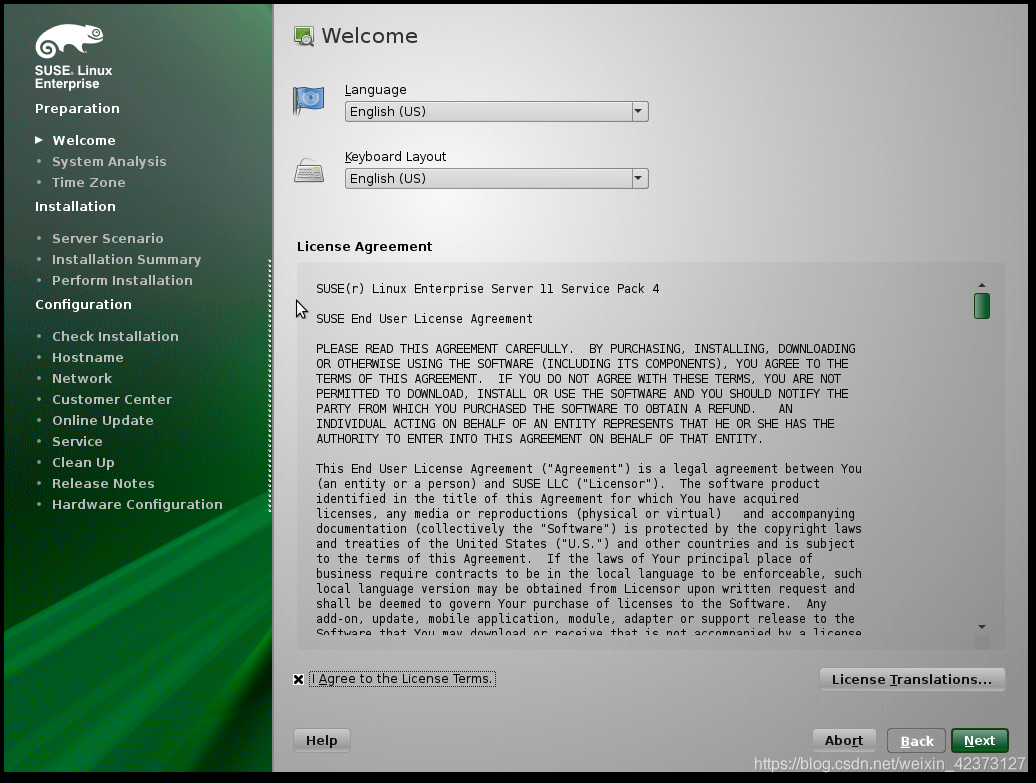1036x783 pixels.
Task: Click the arrow marker beside Welcome step
Action: click(39, 140)
